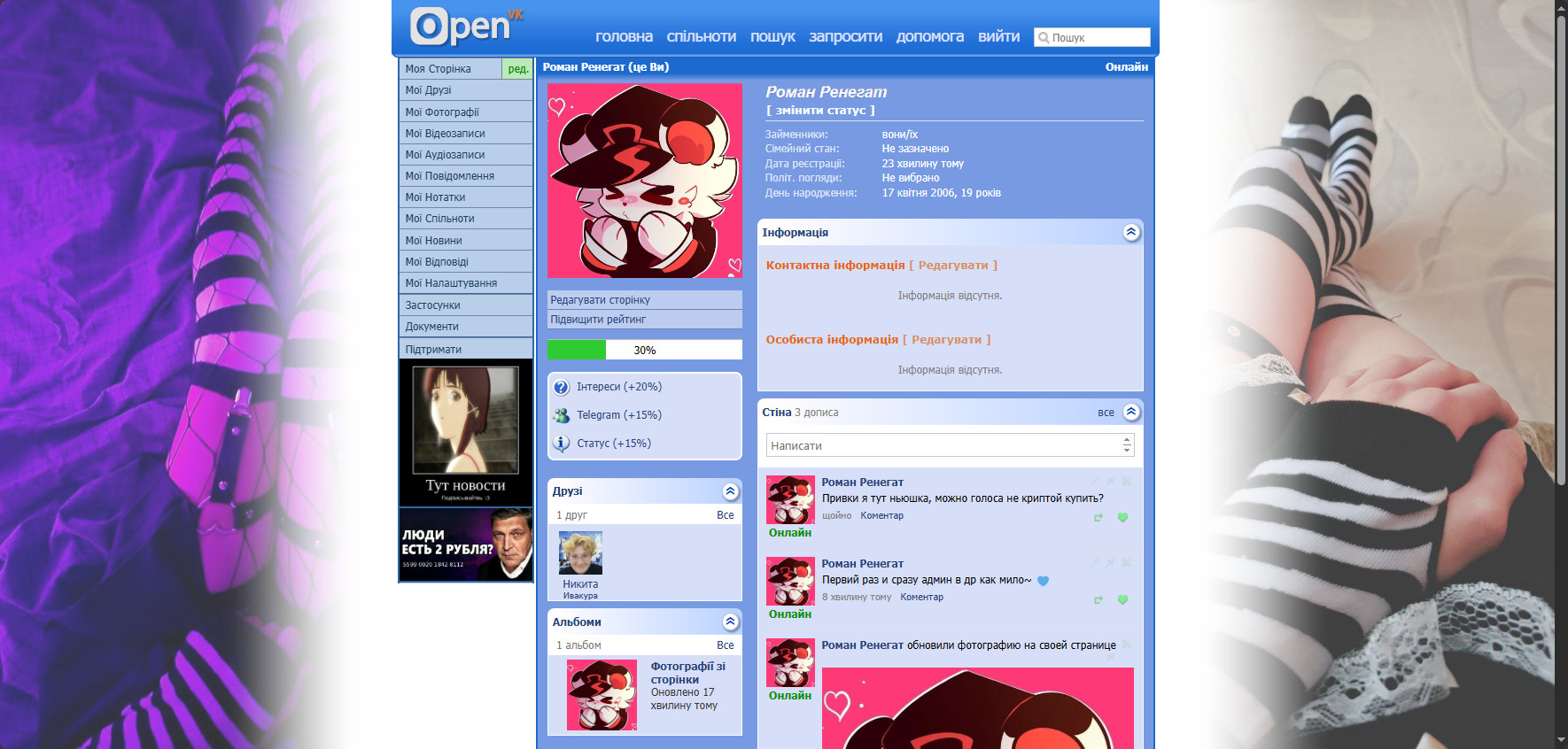Collapse the Стіна wall section

1130,412
